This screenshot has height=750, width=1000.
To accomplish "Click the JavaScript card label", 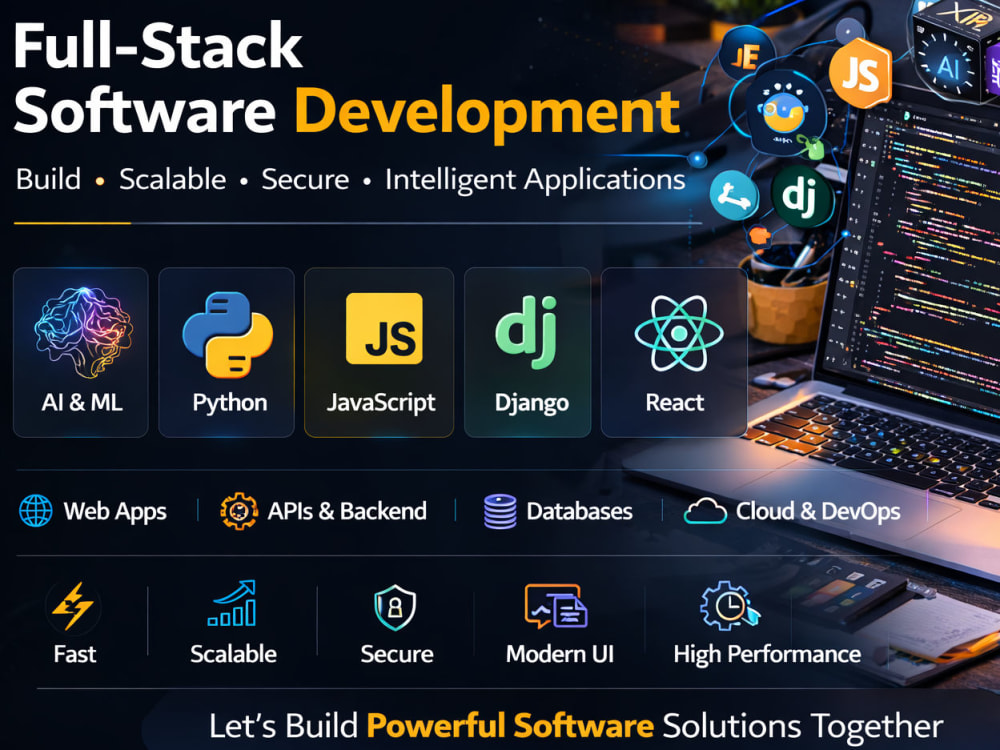I will (381, 404).
